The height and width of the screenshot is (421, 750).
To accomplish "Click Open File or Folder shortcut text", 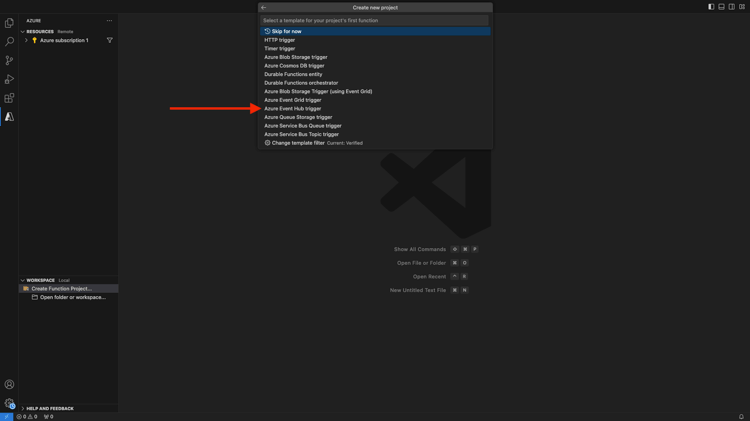I will coord(421,263).
